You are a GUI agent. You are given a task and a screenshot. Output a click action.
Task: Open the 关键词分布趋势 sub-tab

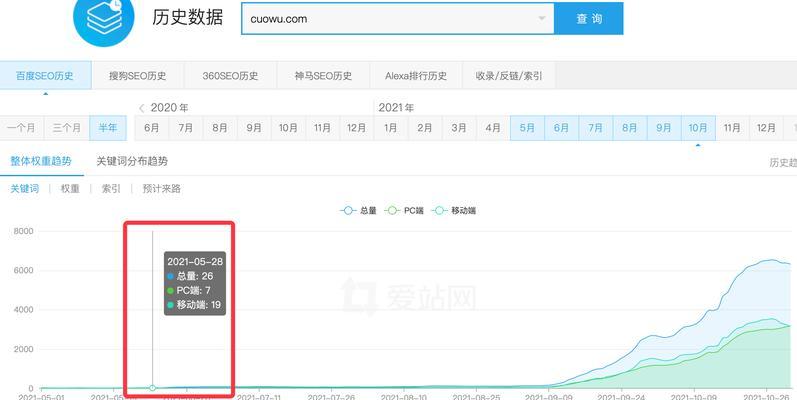pos(132,161)
